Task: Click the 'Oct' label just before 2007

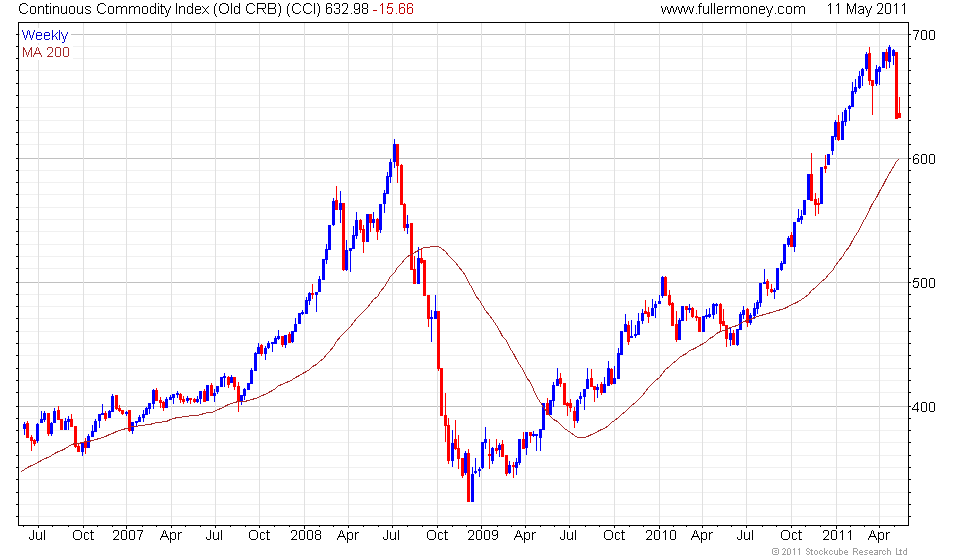Action: tap(83, 536)
